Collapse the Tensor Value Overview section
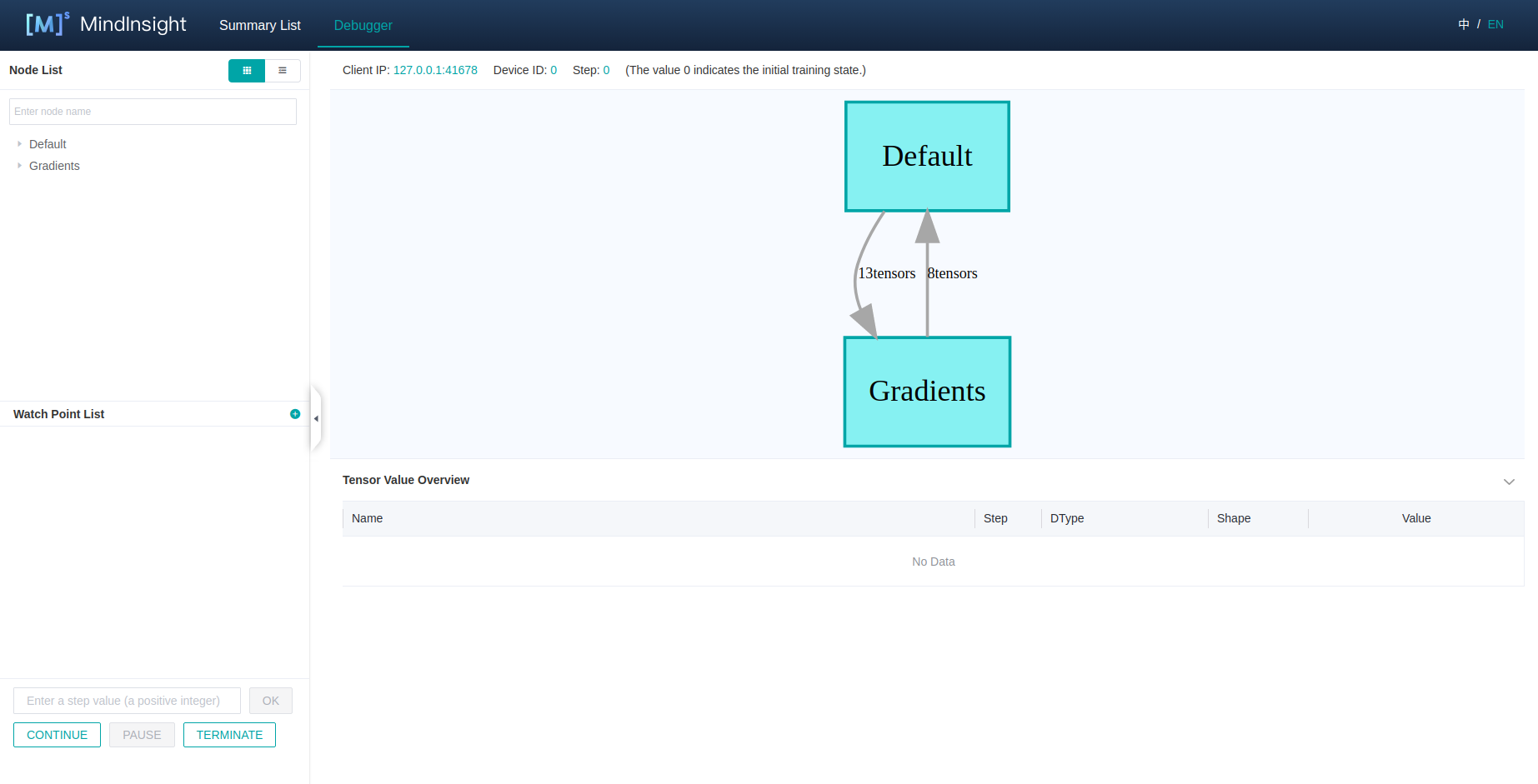1538x784 pixels. click(x=1508, y=482)
